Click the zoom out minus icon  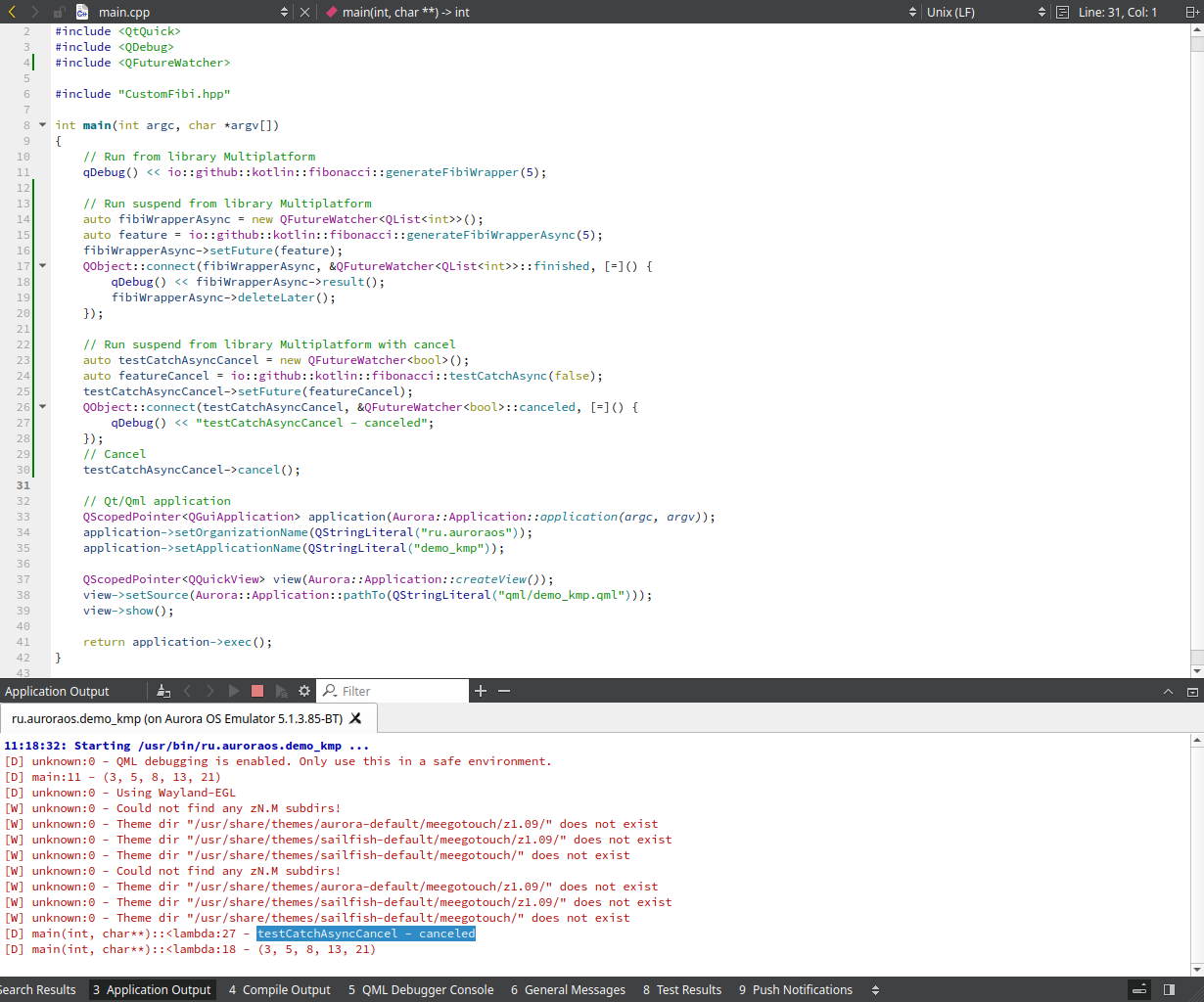pyautogui.click(x=504, y=691)
